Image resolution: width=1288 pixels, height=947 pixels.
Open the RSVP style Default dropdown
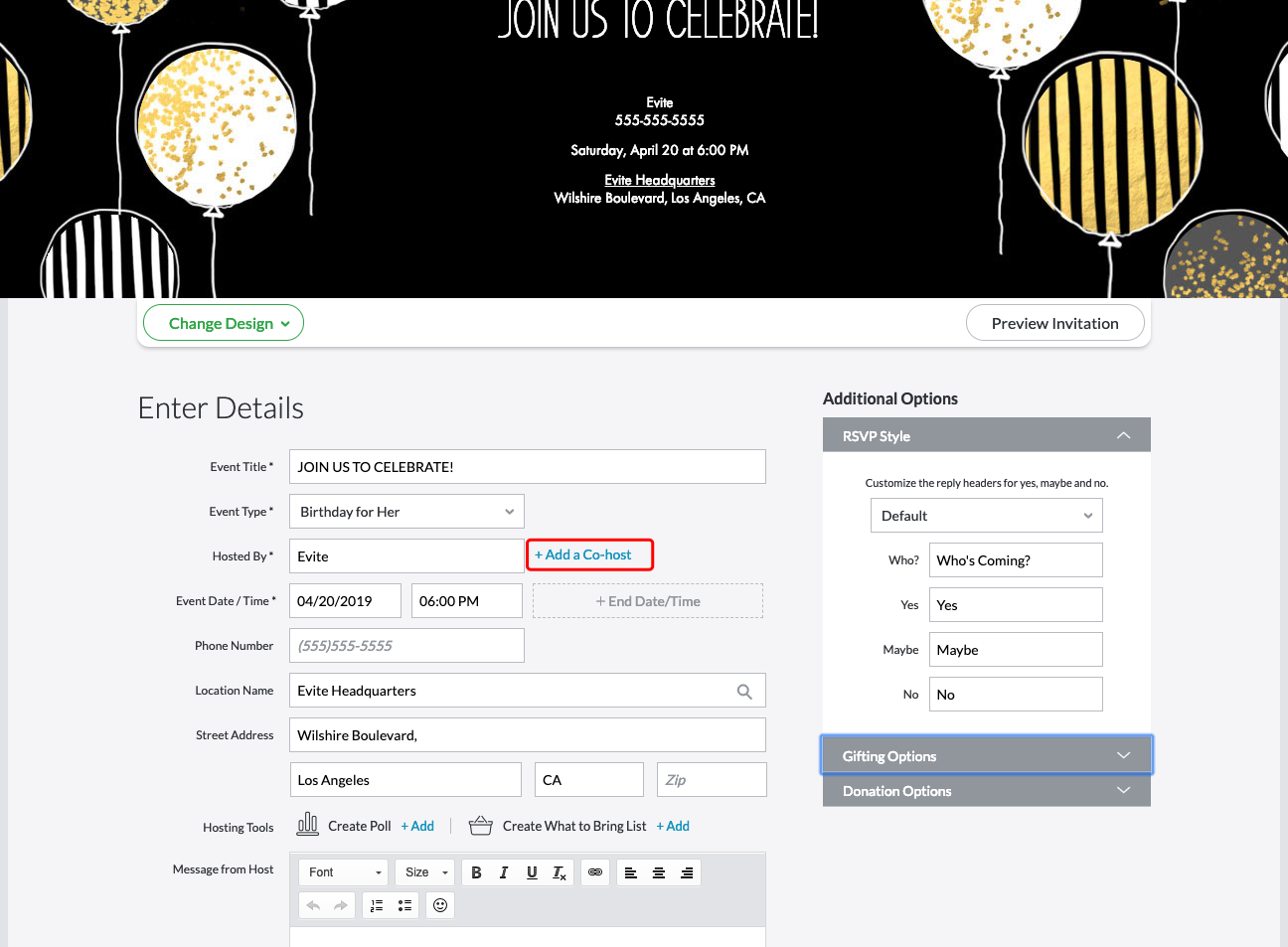click(x=986, y=516)
